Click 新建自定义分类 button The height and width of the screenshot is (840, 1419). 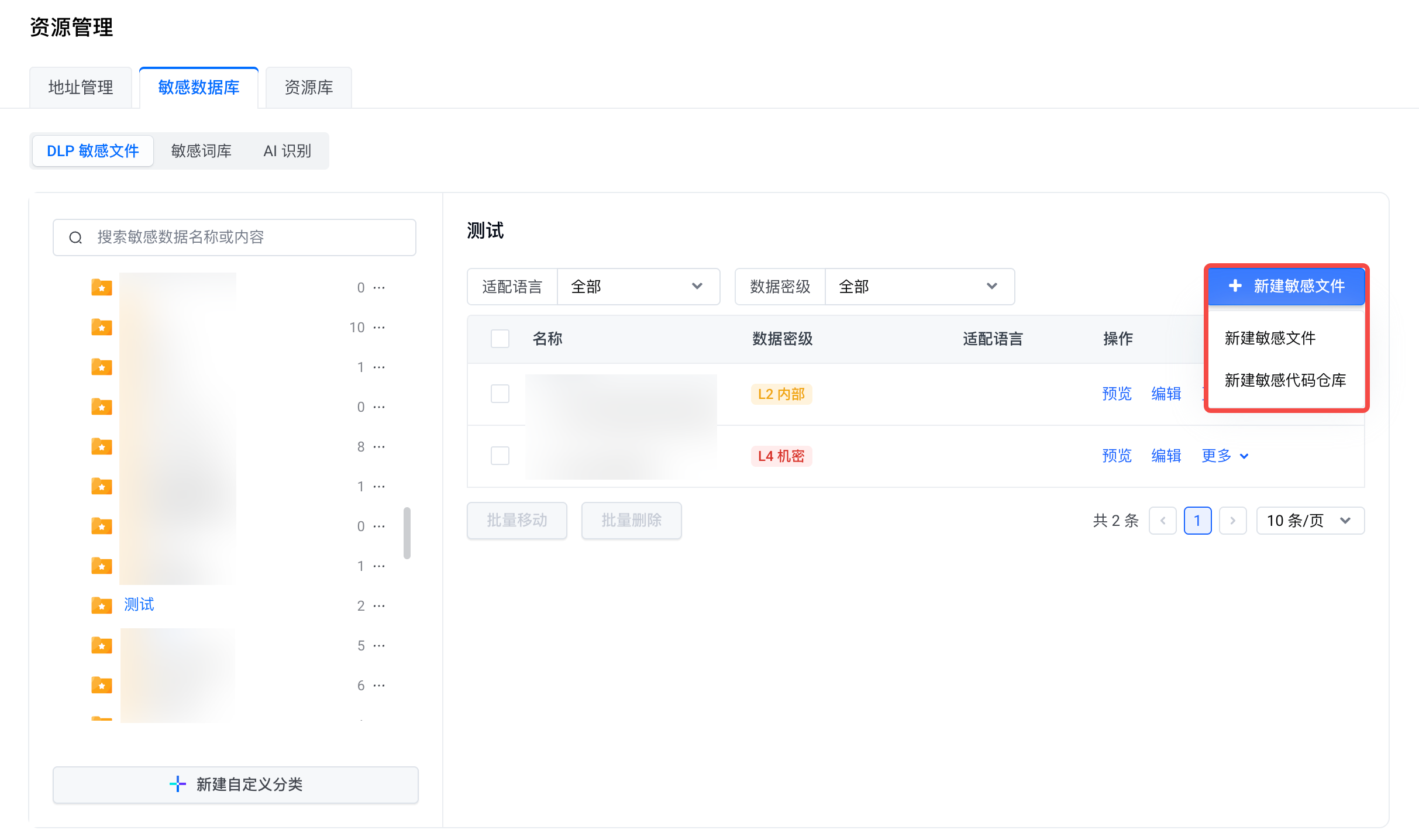click(236, 785)
